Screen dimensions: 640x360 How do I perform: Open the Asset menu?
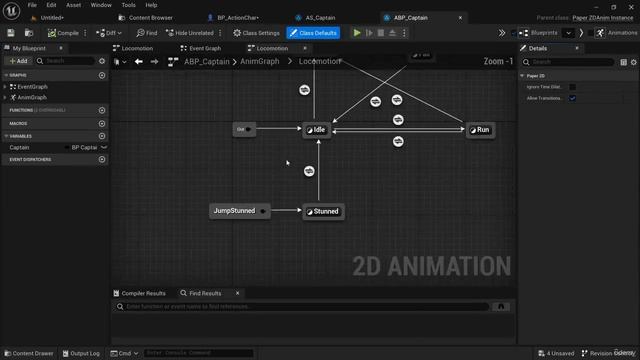click(x=73, y=5)
